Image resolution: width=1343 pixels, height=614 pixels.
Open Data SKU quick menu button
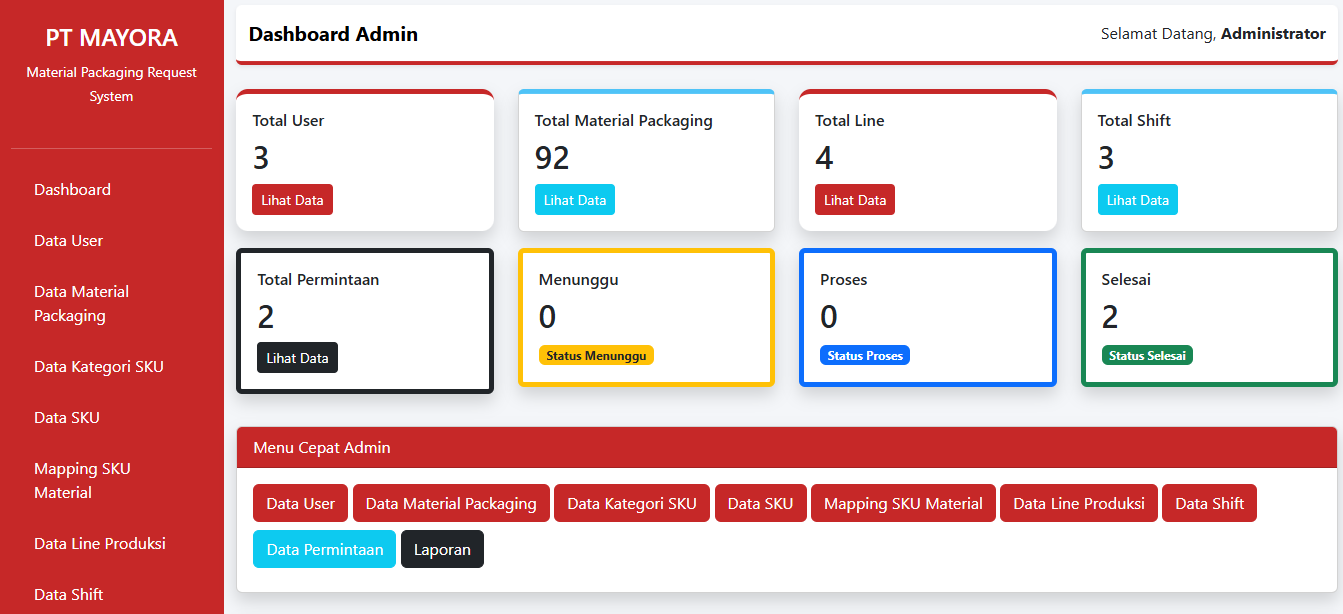(x=760, y=504)
